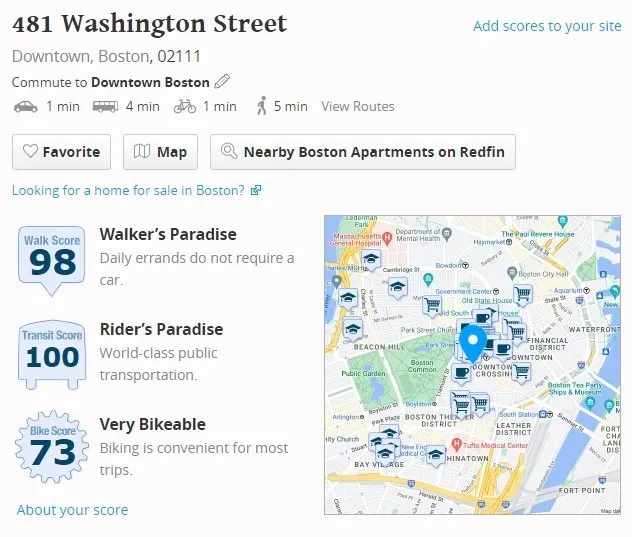
Task: Add this address to Favorites
Action: tap(61, 152)
